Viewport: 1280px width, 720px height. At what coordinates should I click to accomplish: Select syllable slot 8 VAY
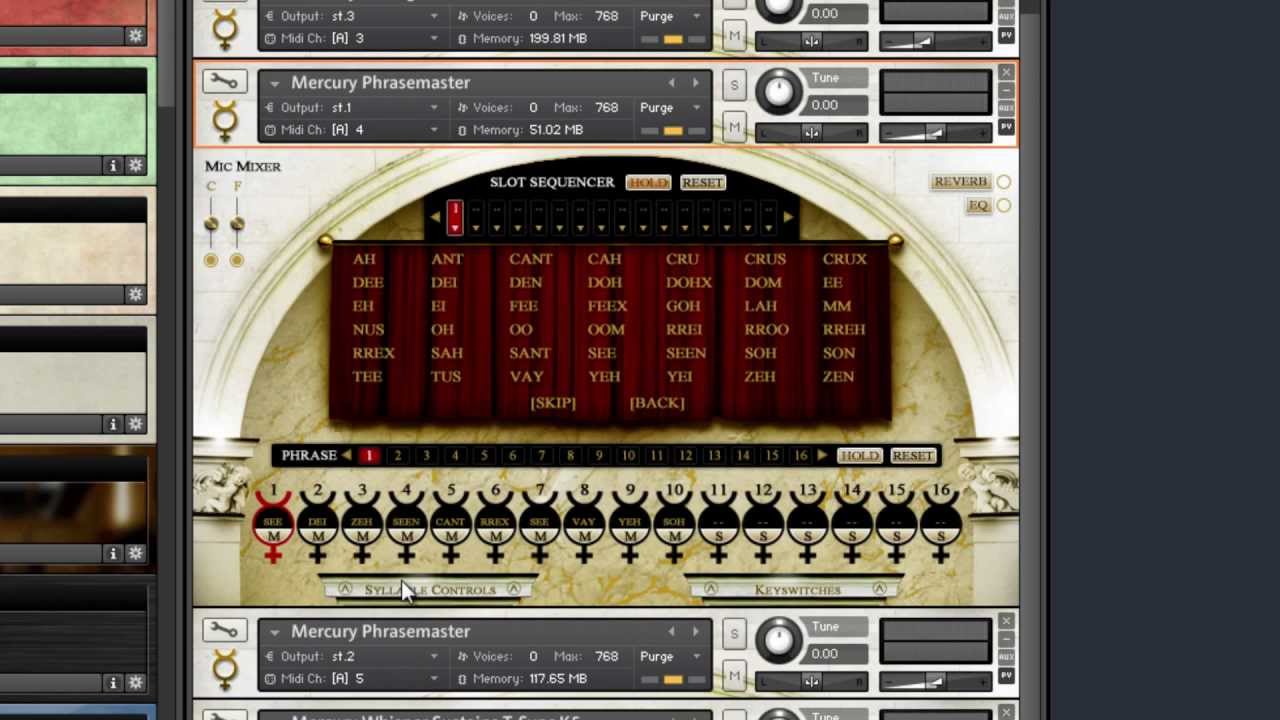coord(584,523)
